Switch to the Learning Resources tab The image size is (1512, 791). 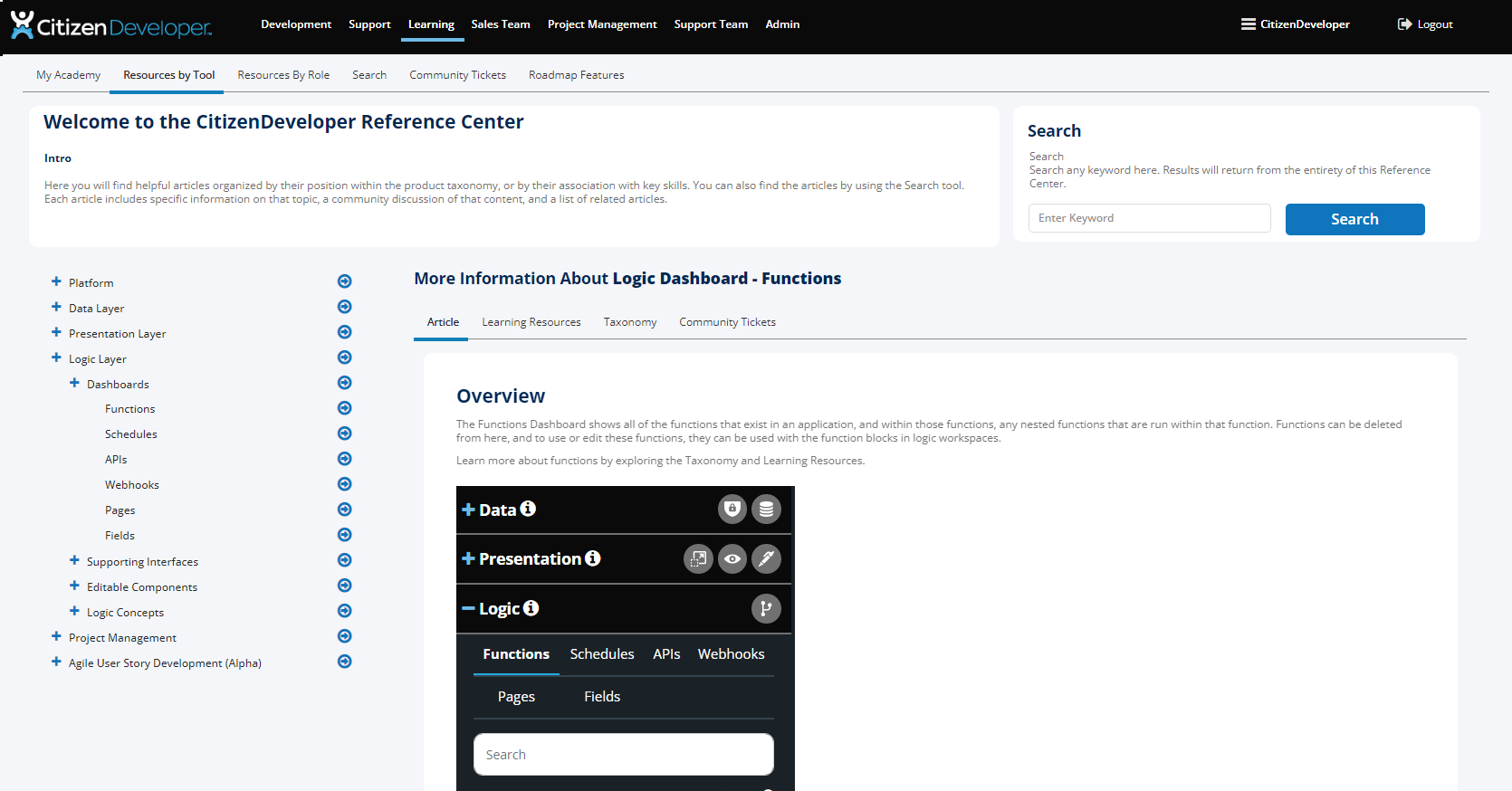tap(531, 322)
